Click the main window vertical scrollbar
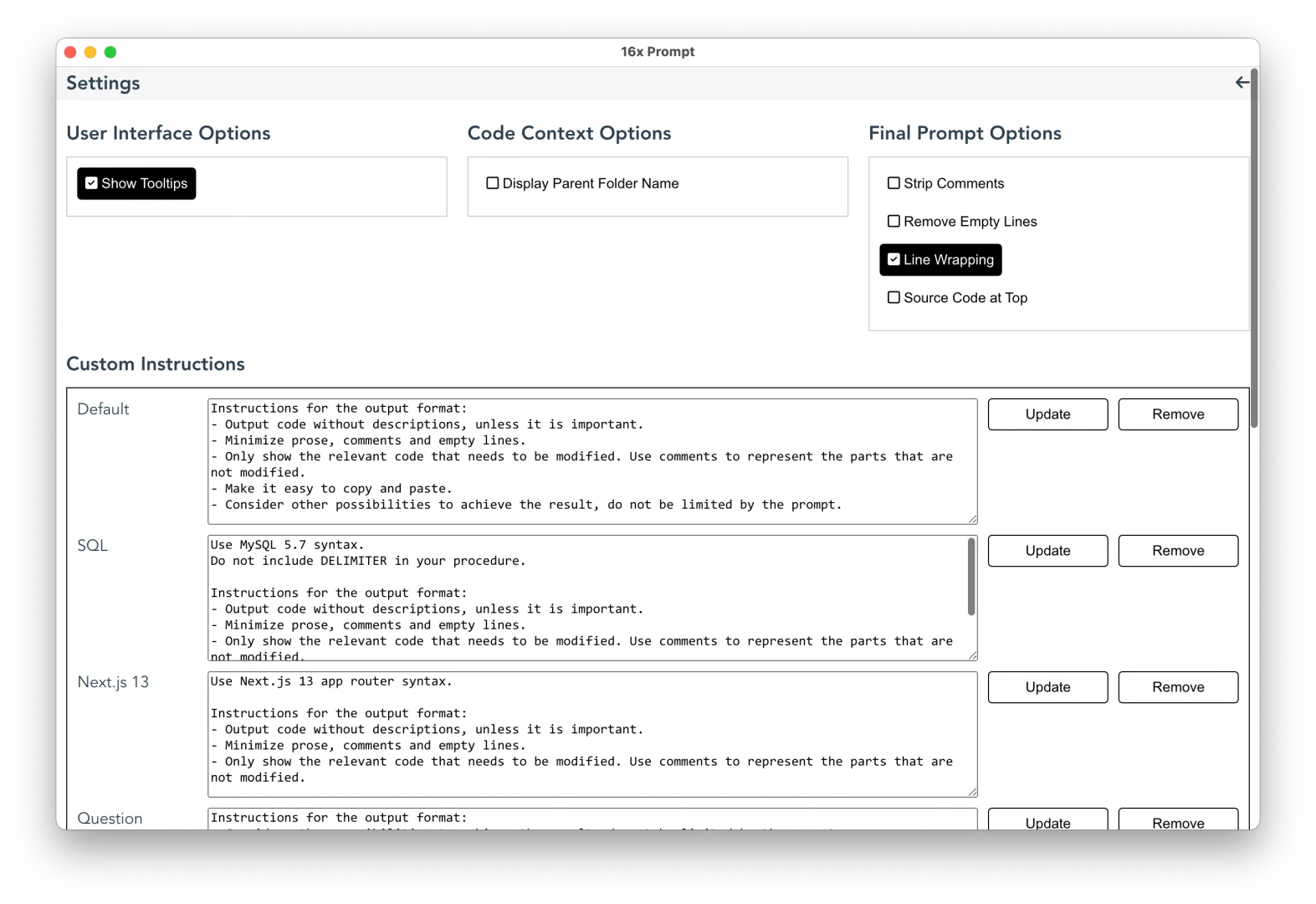This screenshot has width=1316, height=904. (x=1254, y=249)
